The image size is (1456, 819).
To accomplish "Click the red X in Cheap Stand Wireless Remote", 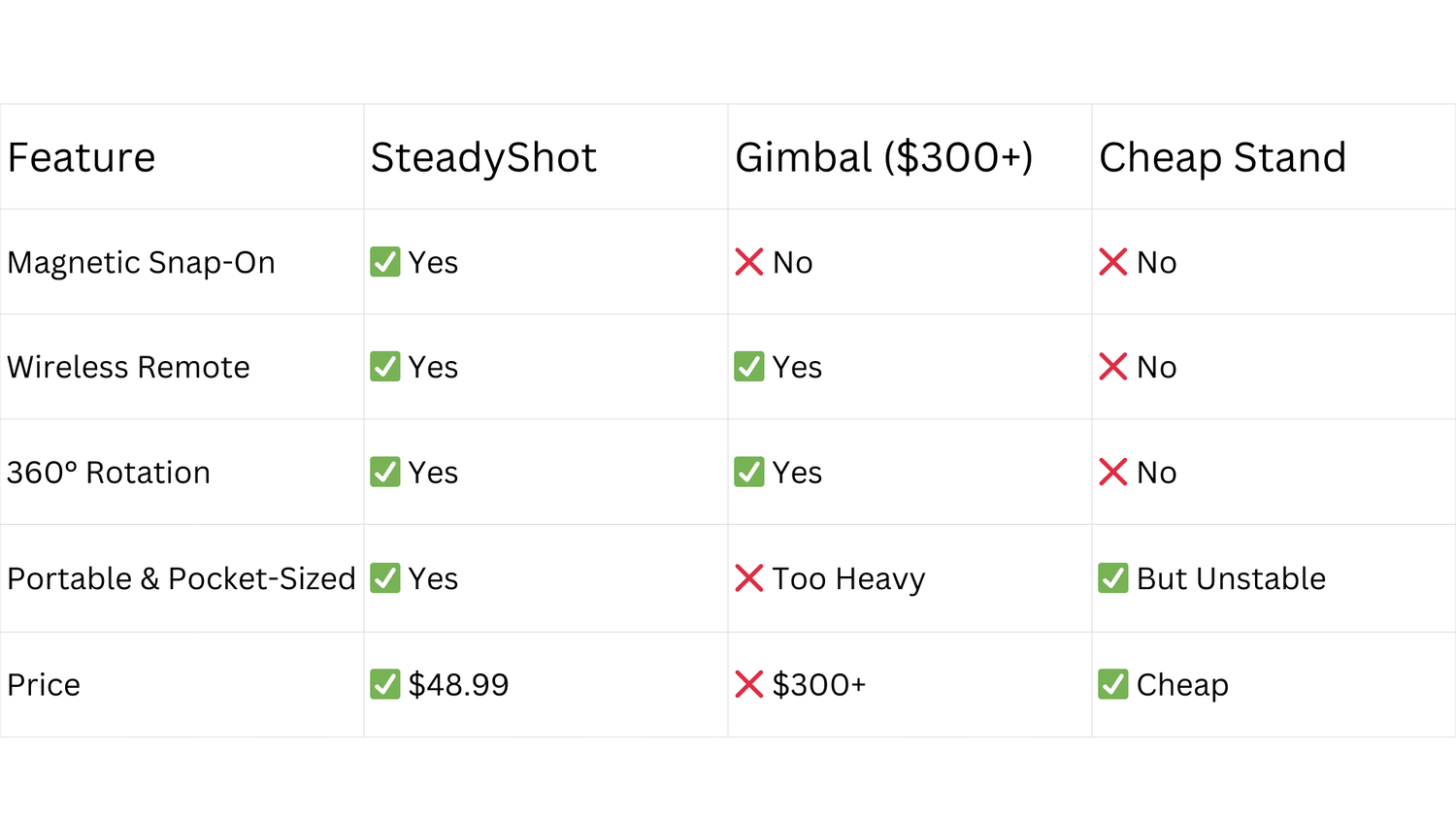I will (1113, 367).
